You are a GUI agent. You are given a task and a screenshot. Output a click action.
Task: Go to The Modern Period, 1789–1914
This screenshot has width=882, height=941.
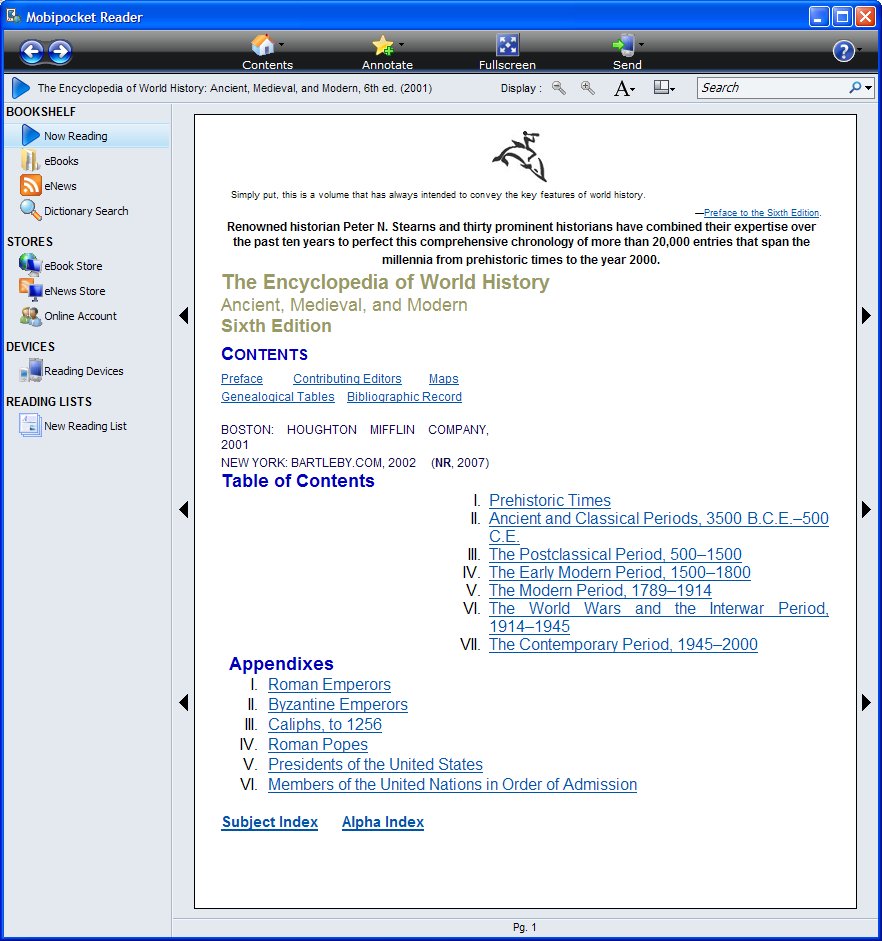[600, 591]
